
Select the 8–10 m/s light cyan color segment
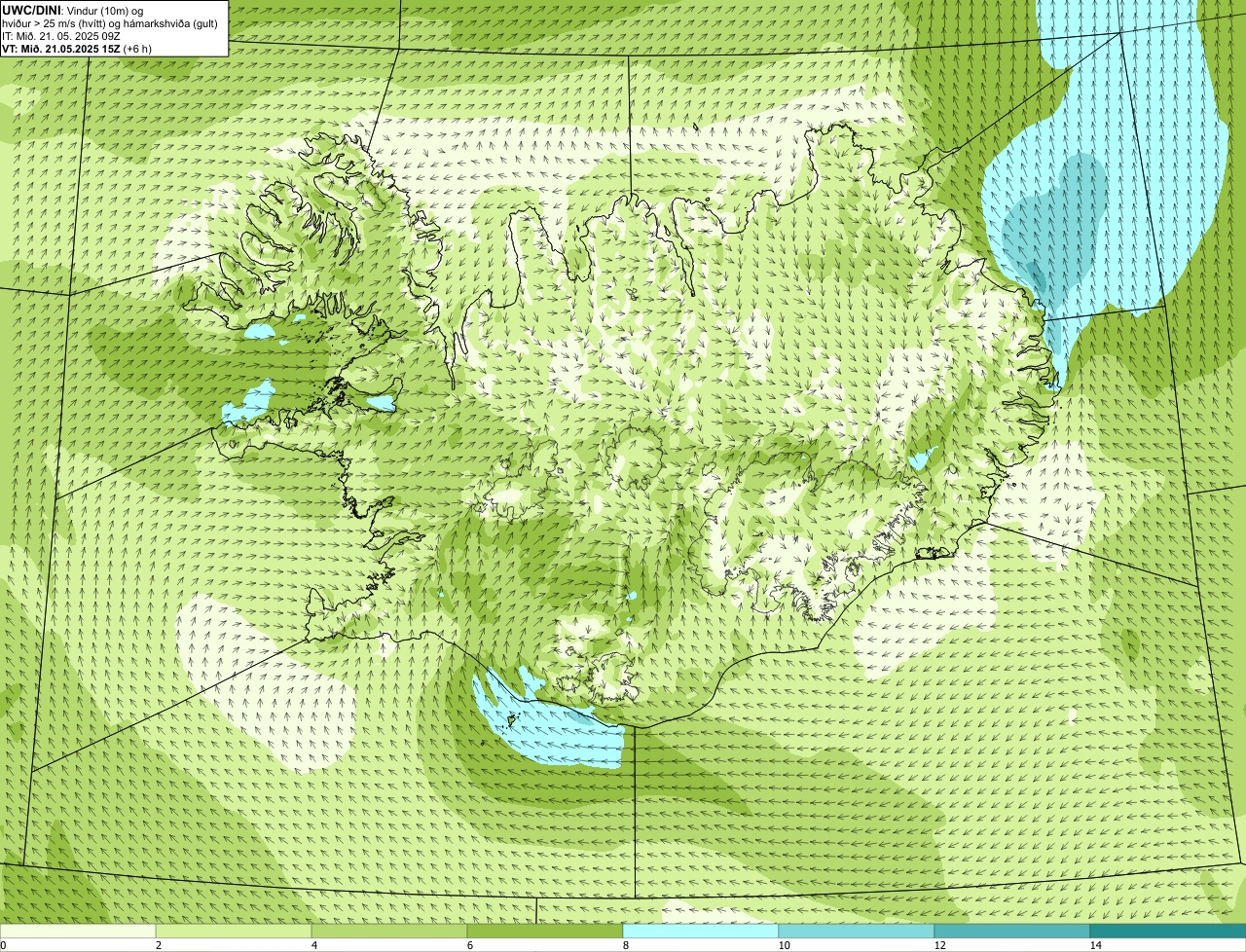coord(701,931)
